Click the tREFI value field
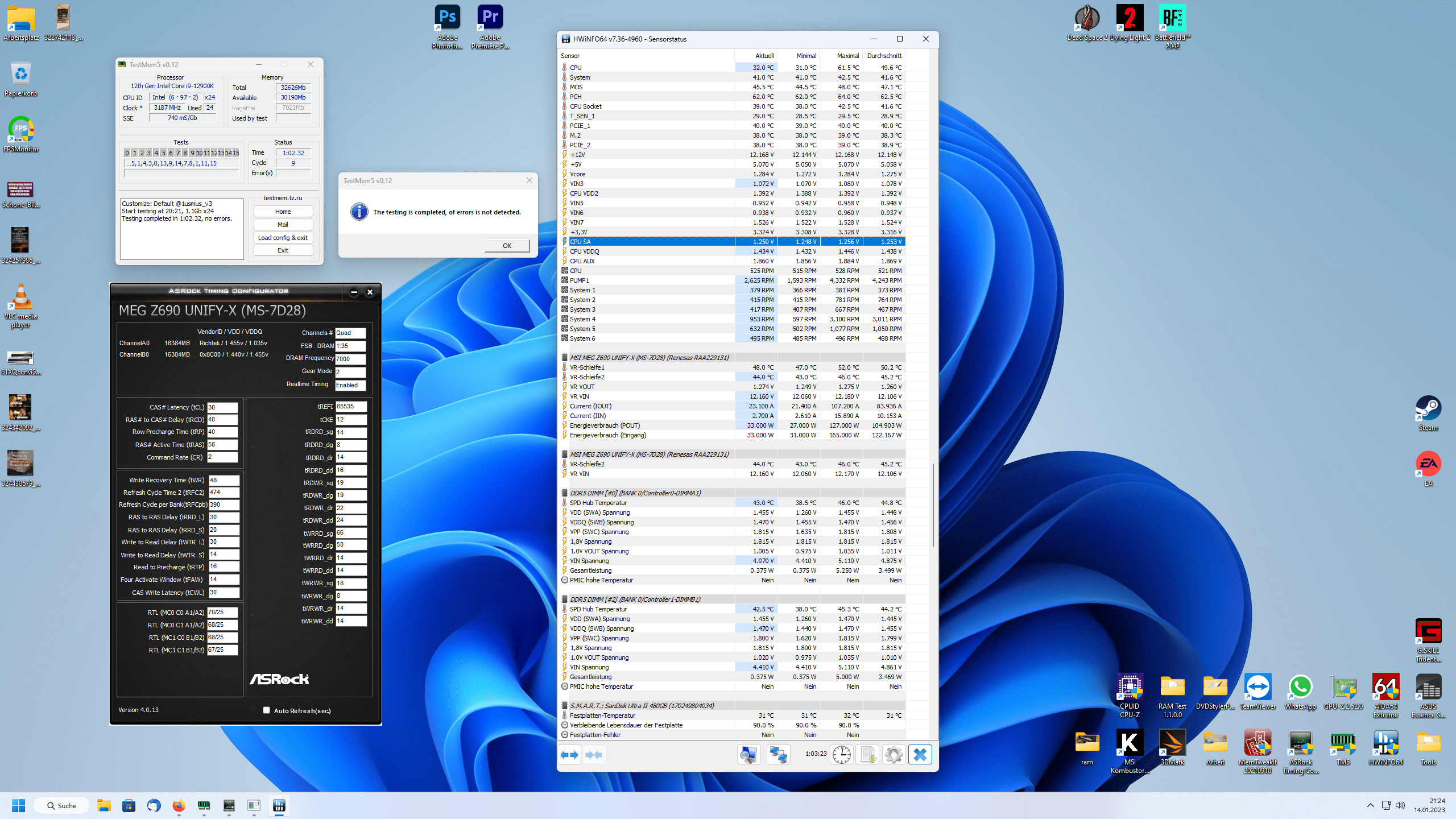Screen dimensions: 1456x819 pos(351,407)
